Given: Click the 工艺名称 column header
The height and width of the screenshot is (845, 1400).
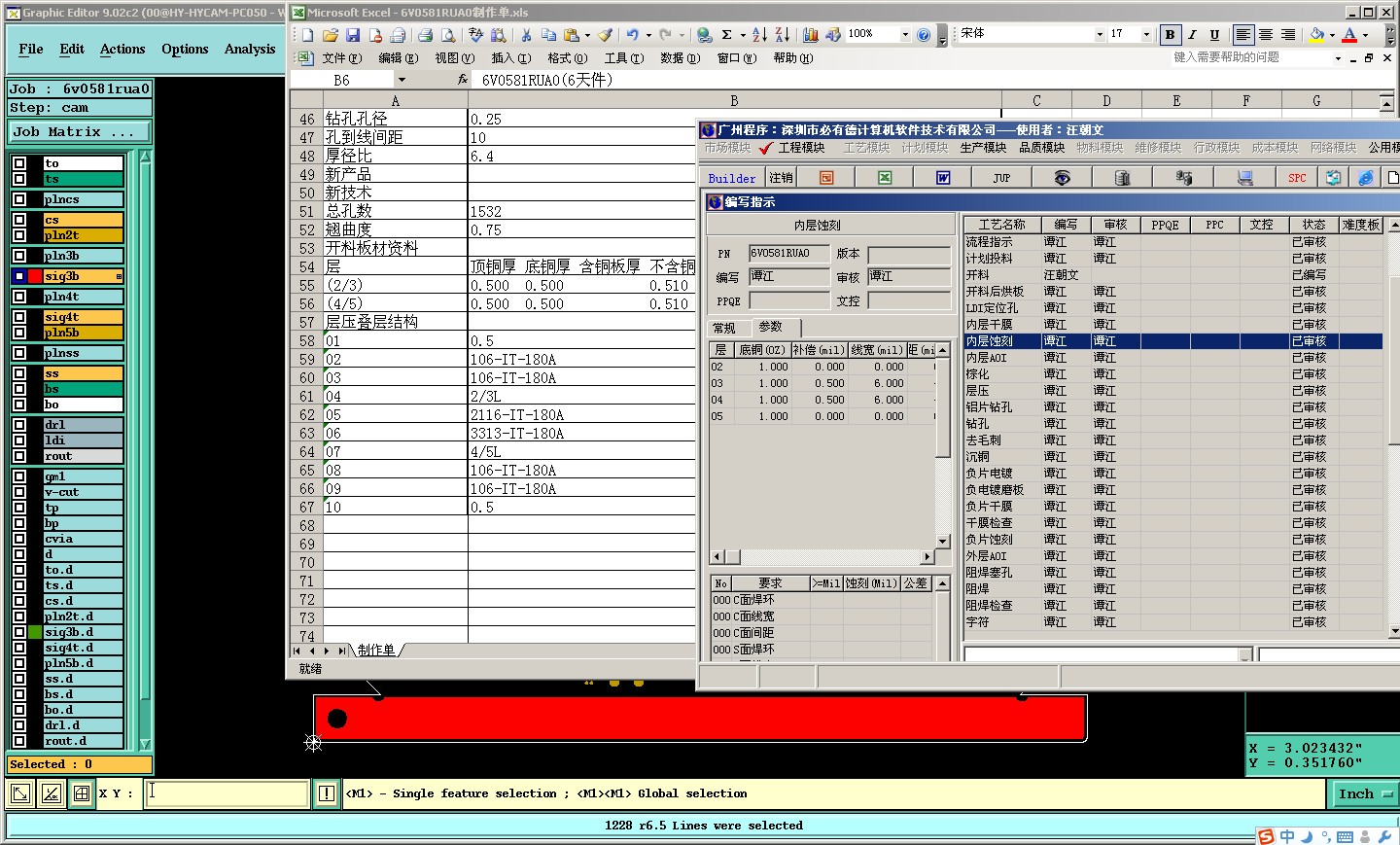Looking at the screenshot, I should coord(1001,225).
